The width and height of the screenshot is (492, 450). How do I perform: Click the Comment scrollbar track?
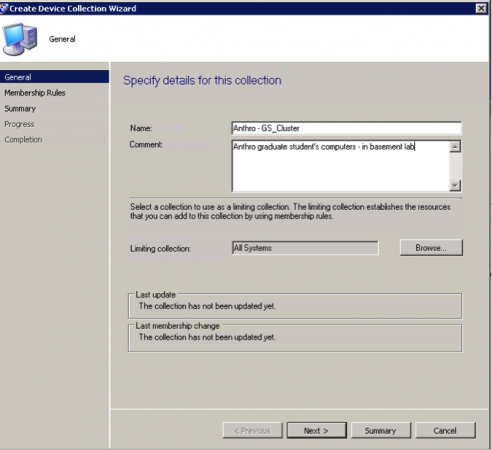point(455,166)
